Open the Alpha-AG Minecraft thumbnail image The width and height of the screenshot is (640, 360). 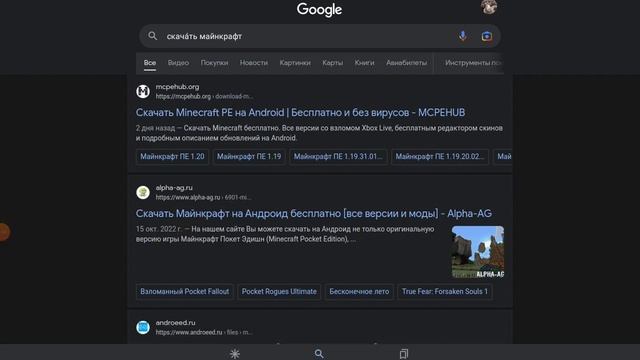(478, 252)
